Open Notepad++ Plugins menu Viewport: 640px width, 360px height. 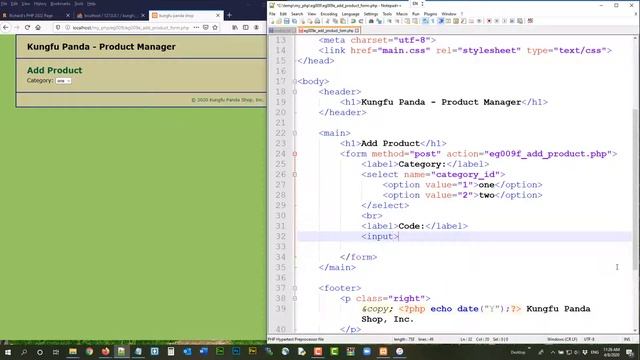[430, 14]
